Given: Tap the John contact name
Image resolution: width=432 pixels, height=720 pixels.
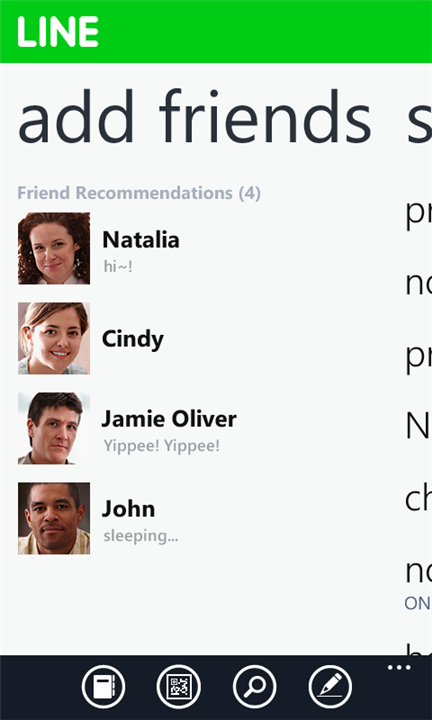Looking at the screenshot, I should (129, 509).
